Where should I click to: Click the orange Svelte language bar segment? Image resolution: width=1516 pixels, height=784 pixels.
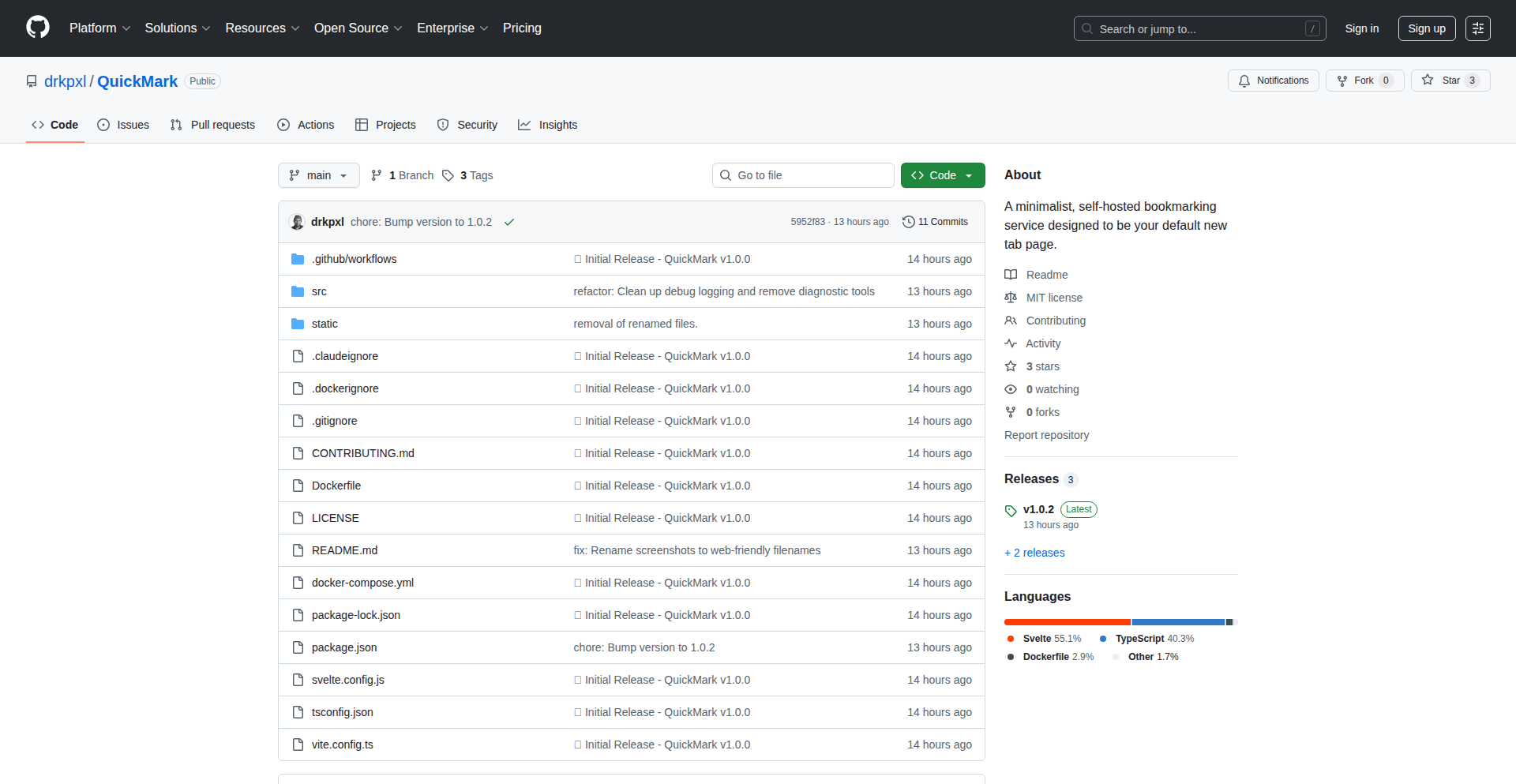click(1067, 622)
